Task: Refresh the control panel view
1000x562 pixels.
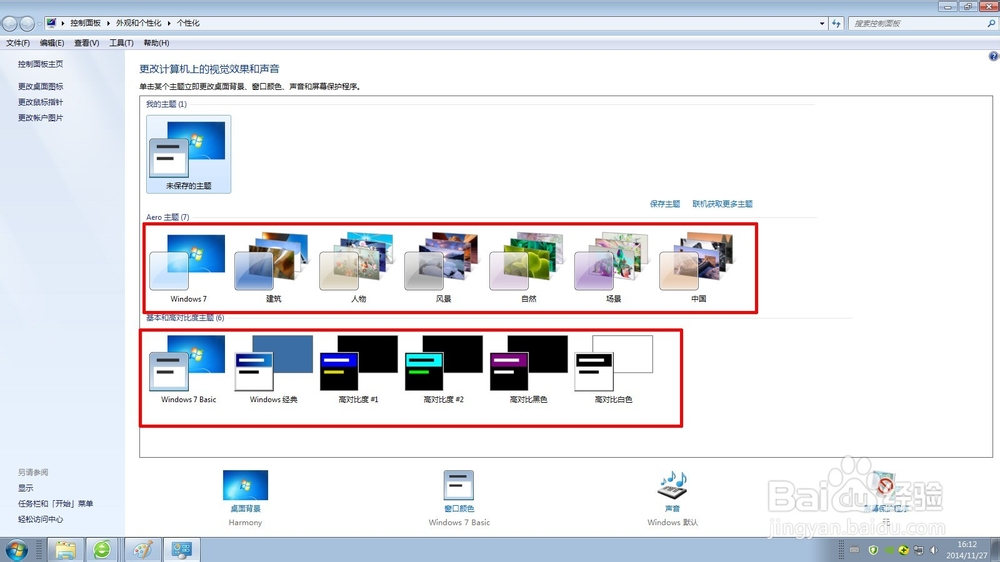Action: (836, 23)
